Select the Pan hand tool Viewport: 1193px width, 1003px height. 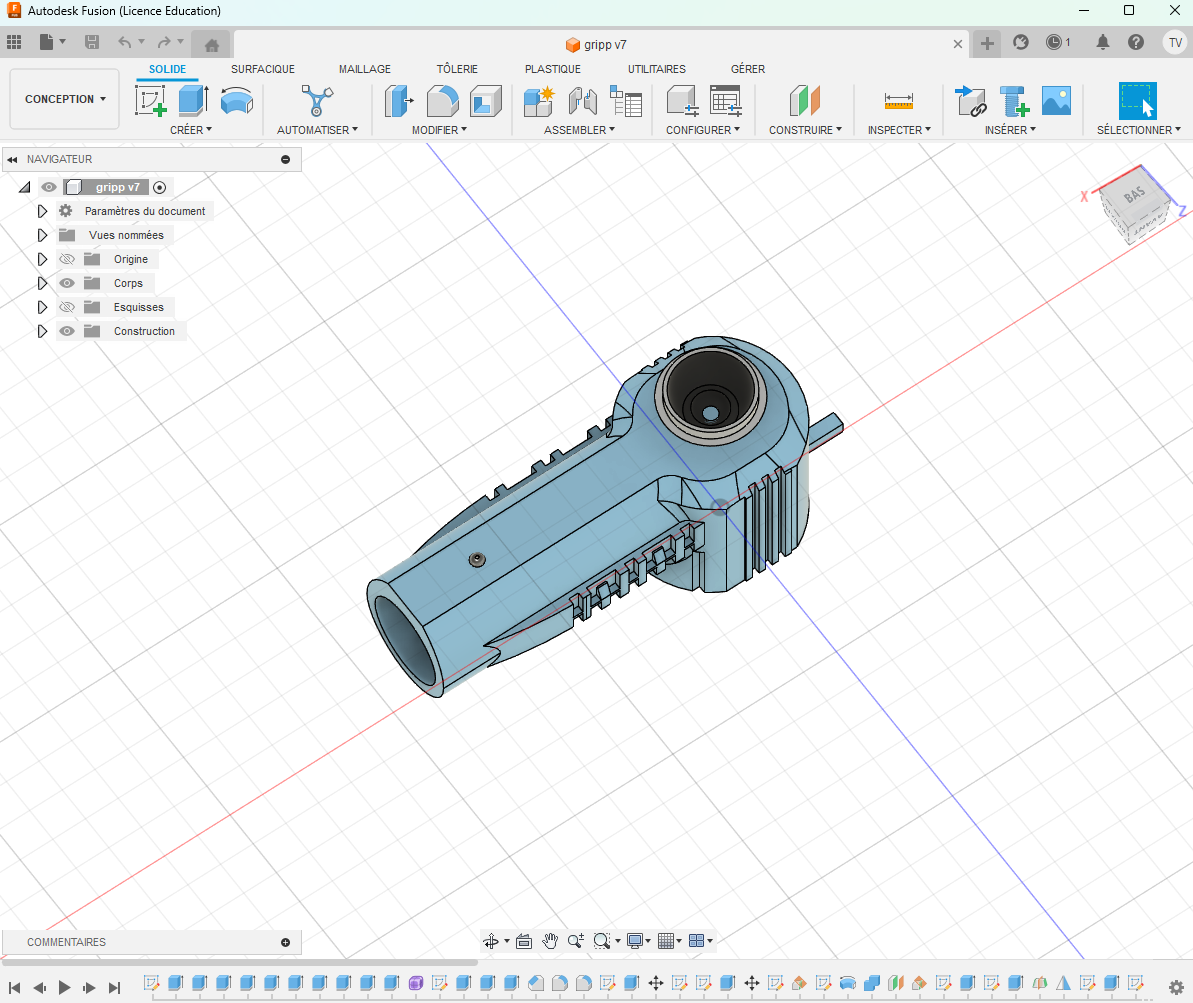550,941
